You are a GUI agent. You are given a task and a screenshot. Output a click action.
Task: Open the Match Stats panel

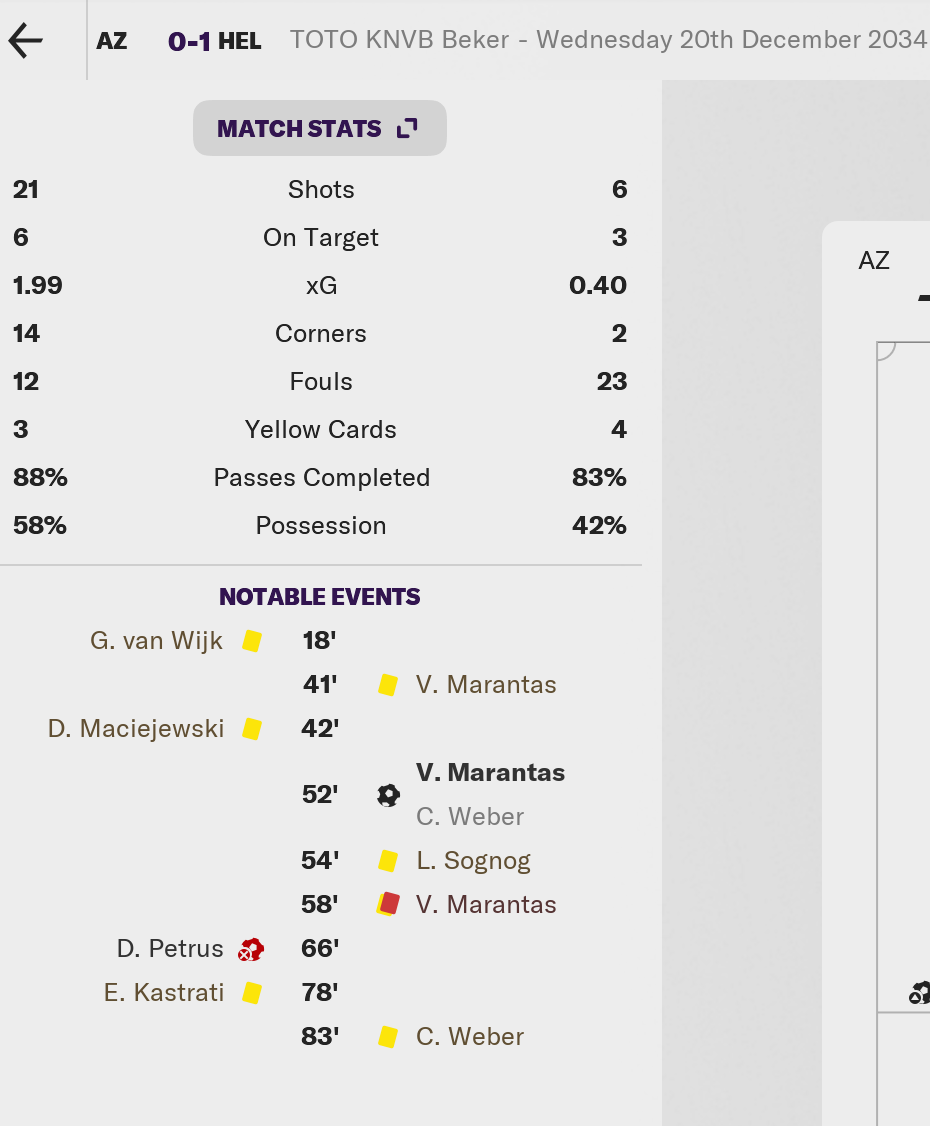[320, 128]
